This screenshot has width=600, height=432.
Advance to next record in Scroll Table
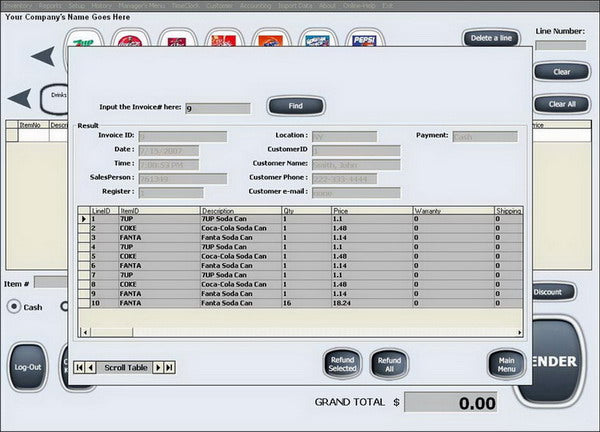click(x=158, y=368)
